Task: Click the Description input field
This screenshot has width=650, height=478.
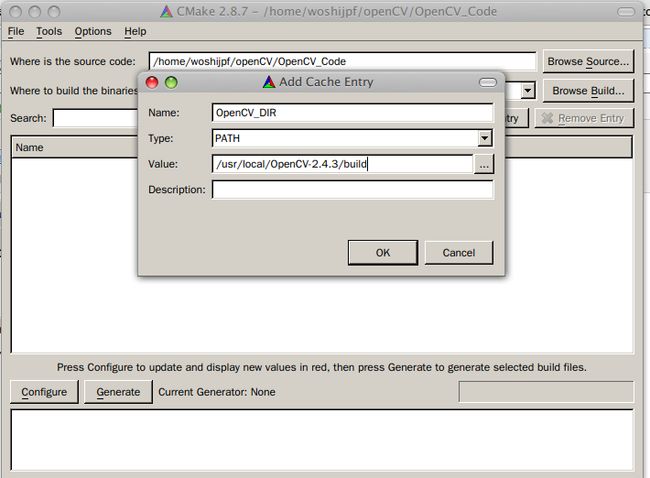Action: pos(352,190)
